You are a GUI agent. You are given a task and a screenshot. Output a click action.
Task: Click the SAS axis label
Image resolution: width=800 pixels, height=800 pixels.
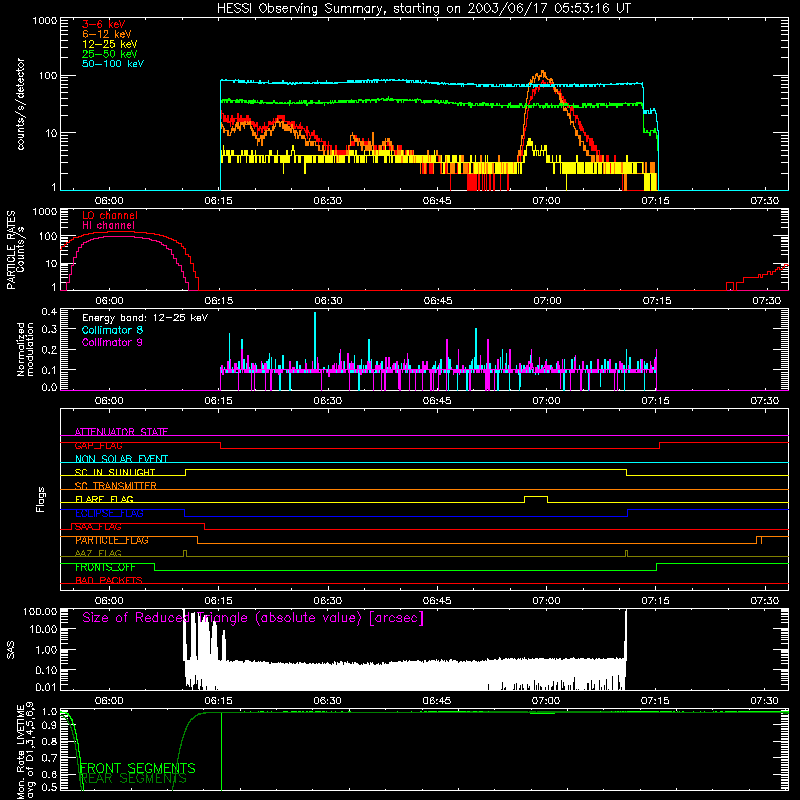(x=10, y=650)
